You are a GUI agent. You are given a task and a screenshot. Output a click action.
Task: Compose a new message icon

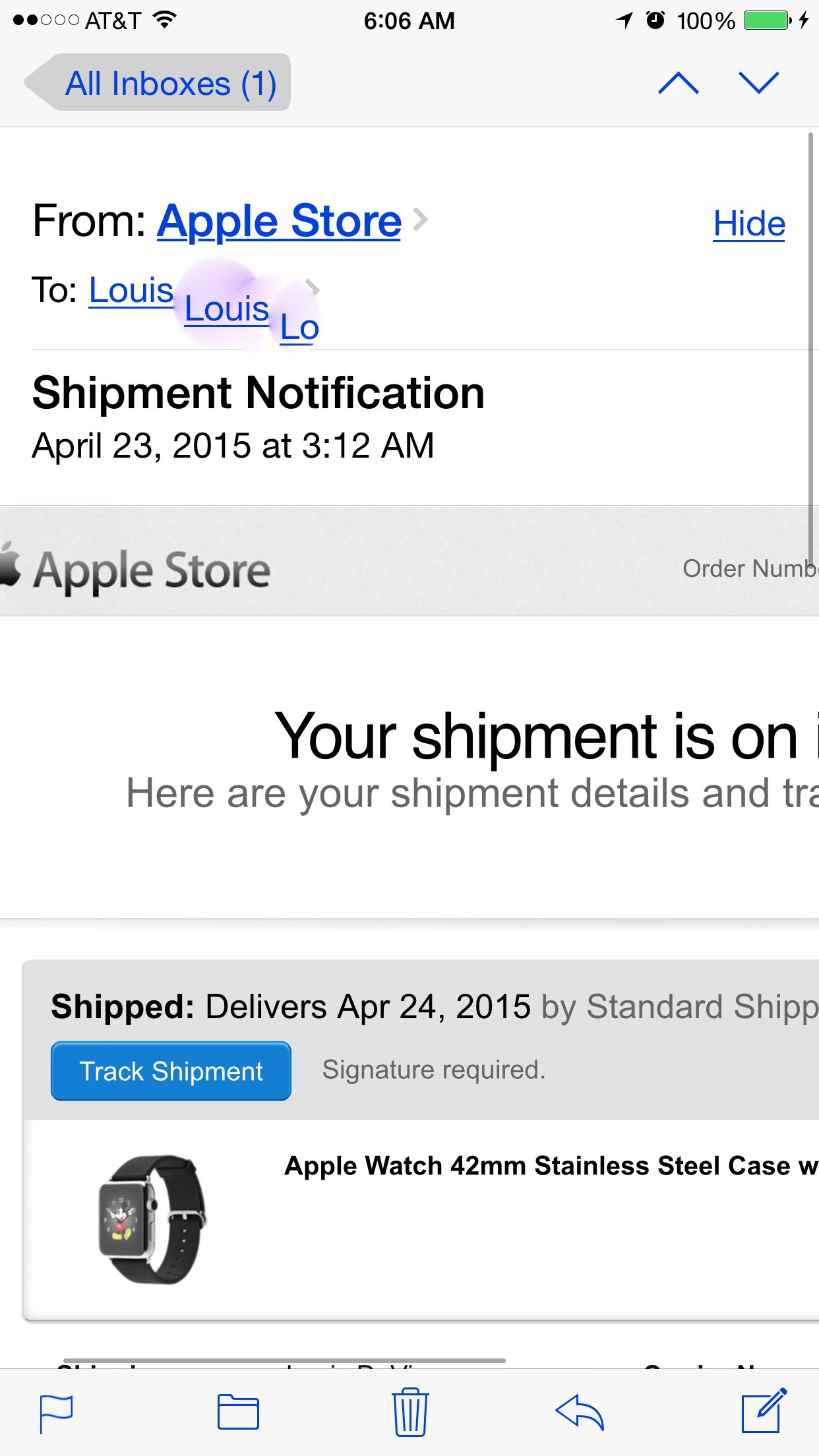[x=764, y=1410]
